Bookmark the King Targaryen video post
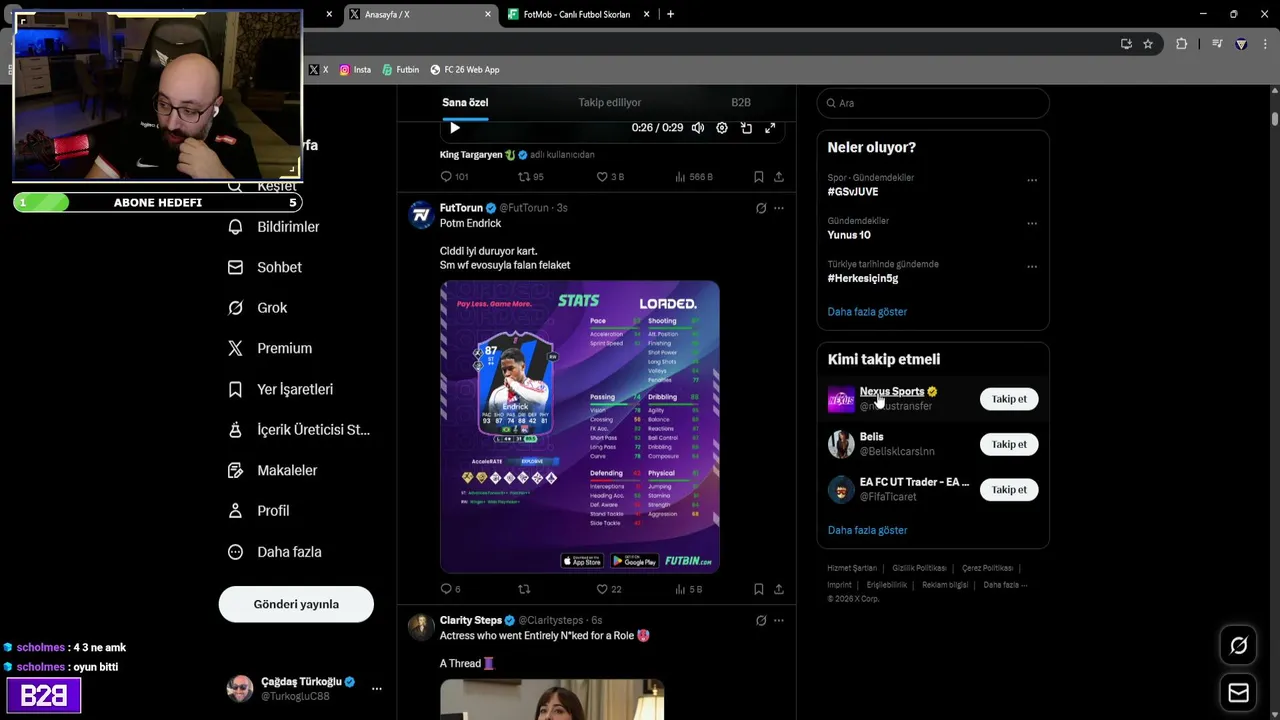Image resolution: width=1280 pixels, height=720 pixels. (x=759, y=177)
